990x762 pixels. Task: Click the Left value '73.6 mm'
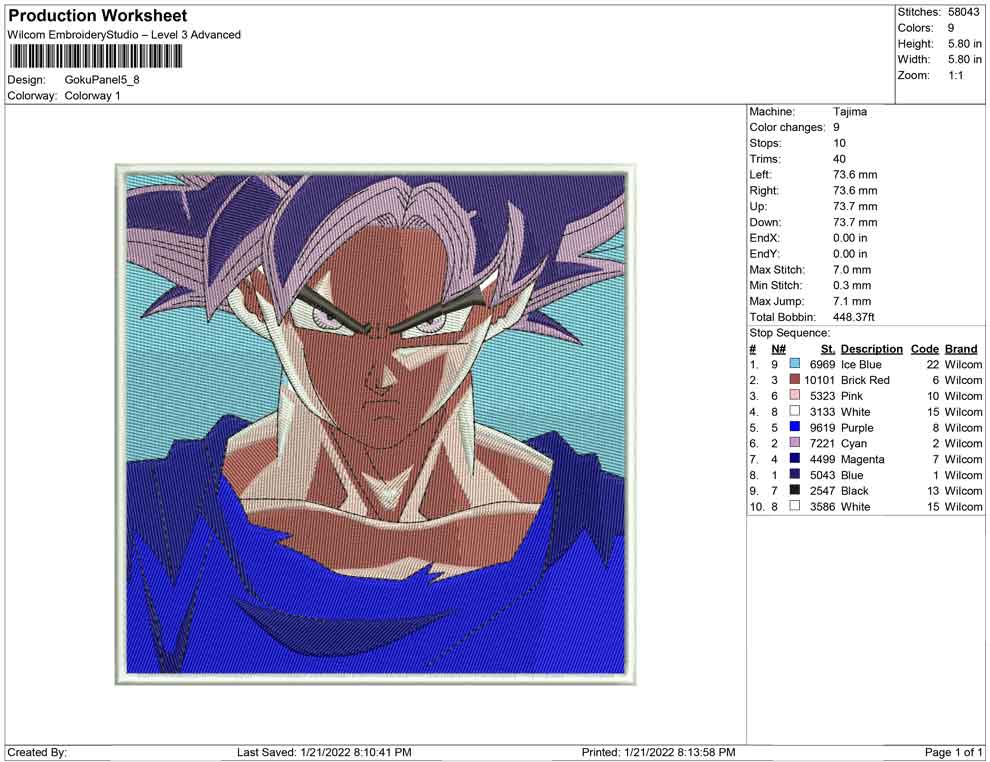tap(855, 175)
